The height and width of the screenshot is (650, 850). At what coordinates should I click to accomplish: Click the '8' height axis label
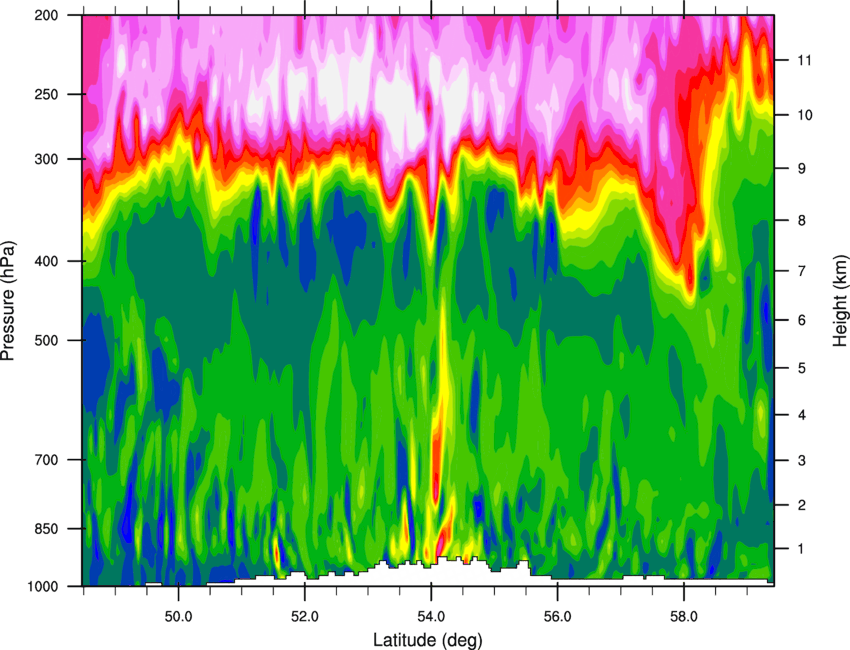(802, 221)
